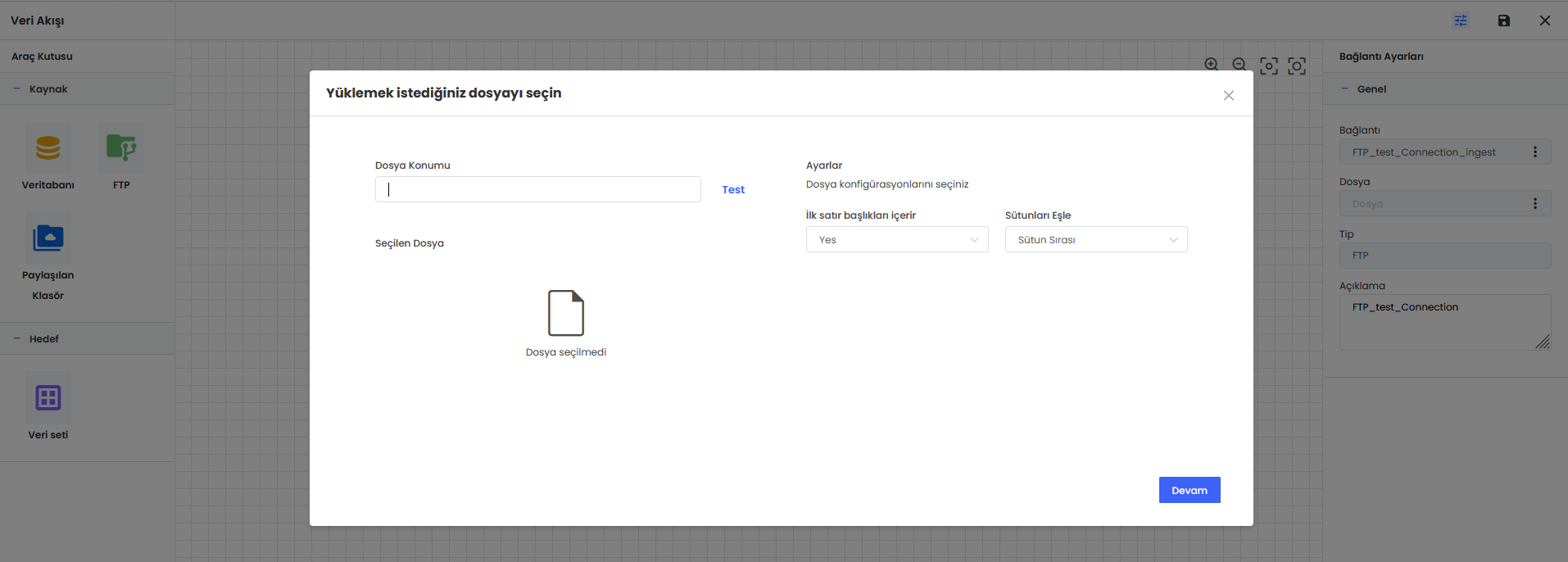Click the zoom in magnifier icon

pyautogui.click(x=1212, y=65)
